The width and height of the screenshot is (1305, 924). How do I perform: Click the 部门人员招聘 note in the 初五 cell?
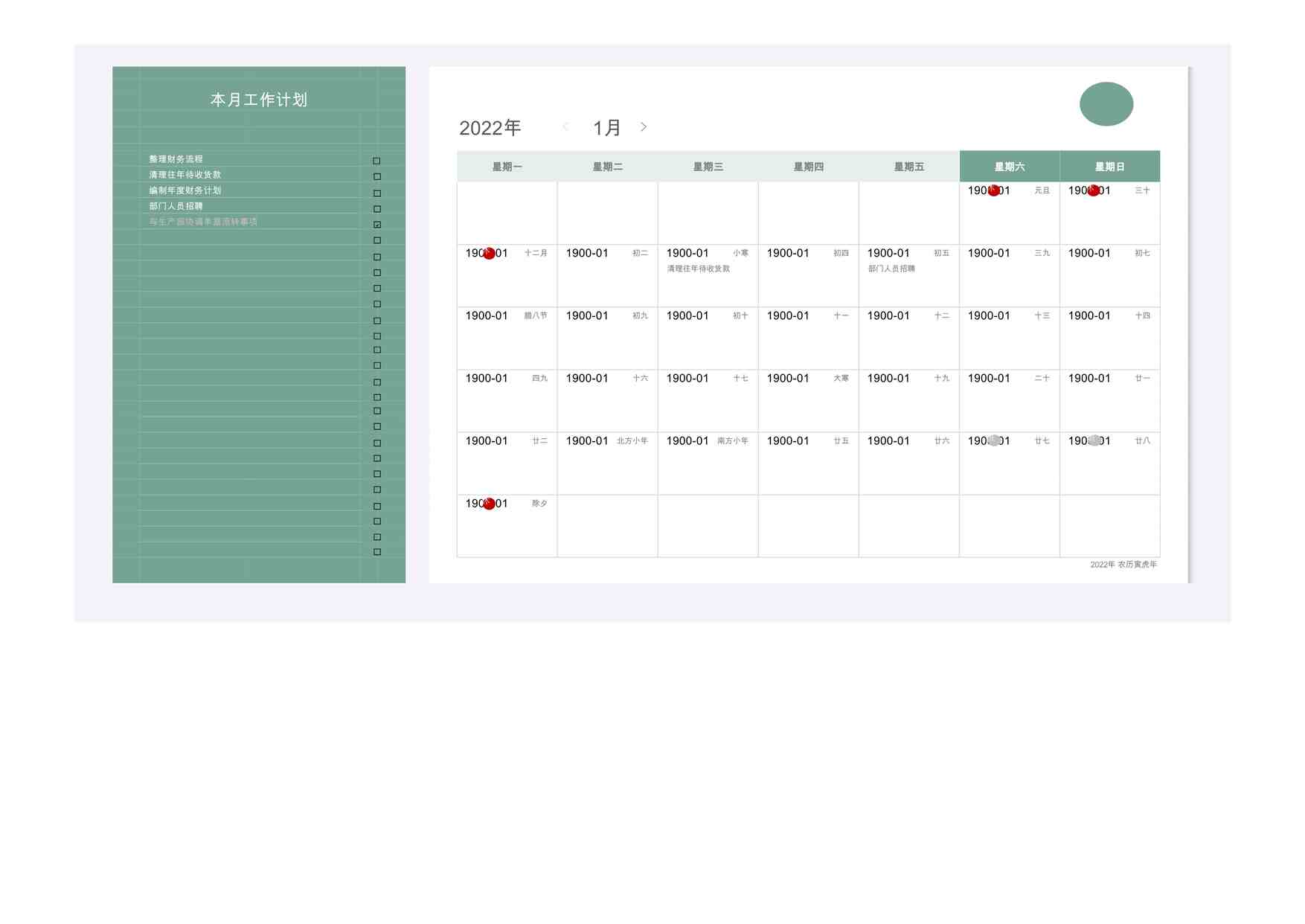(x=891, y=269)
